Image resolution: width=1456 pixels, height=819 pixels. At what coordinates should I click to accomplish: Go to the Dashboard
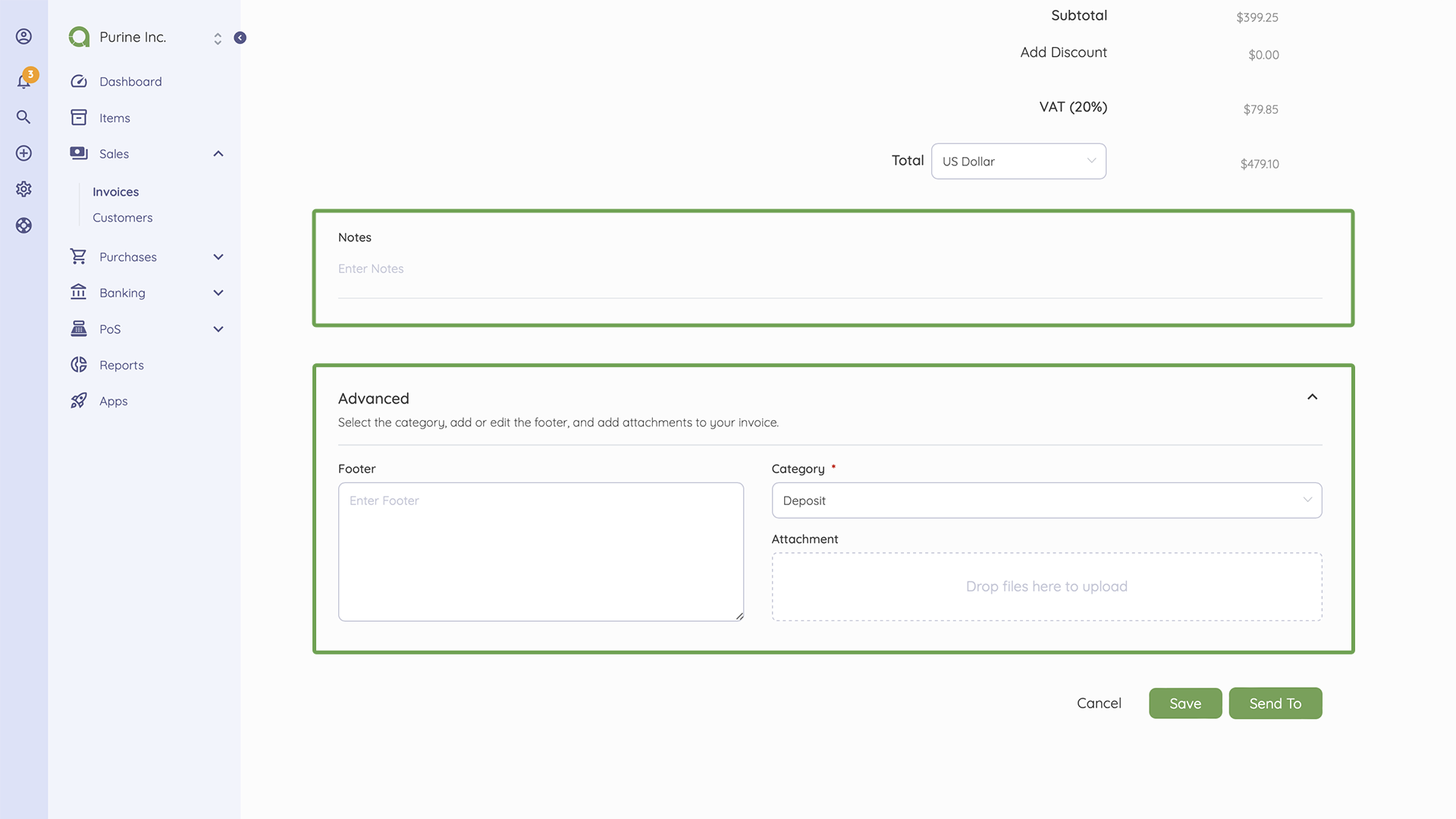(x=130, y=81)
